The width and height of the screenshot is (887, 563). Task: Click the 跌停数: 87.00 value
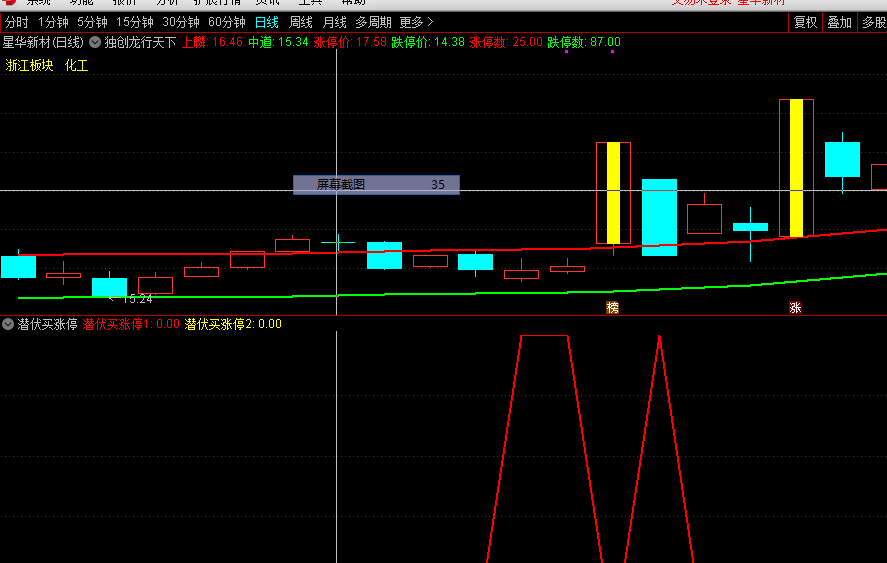click(x=584, y=42)
